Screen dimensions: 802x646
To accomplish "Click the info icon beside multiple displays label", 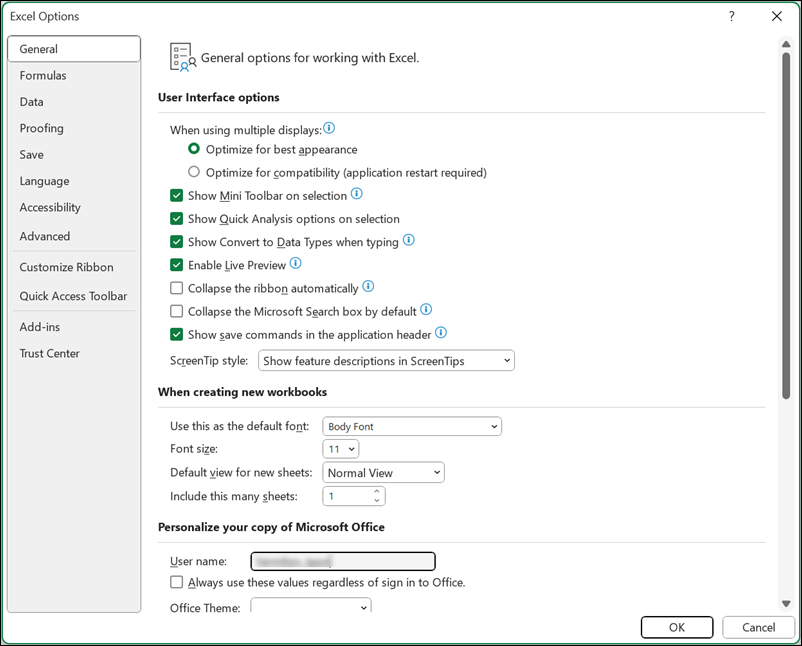I will 329,128.
